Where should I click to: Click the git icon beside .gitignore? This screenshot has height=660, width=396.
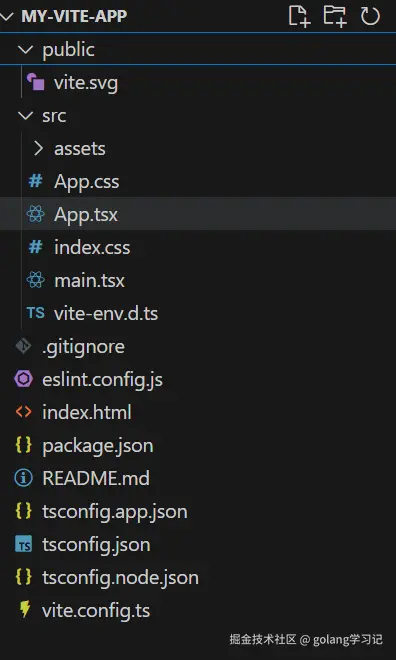click(x=23, y=346)
